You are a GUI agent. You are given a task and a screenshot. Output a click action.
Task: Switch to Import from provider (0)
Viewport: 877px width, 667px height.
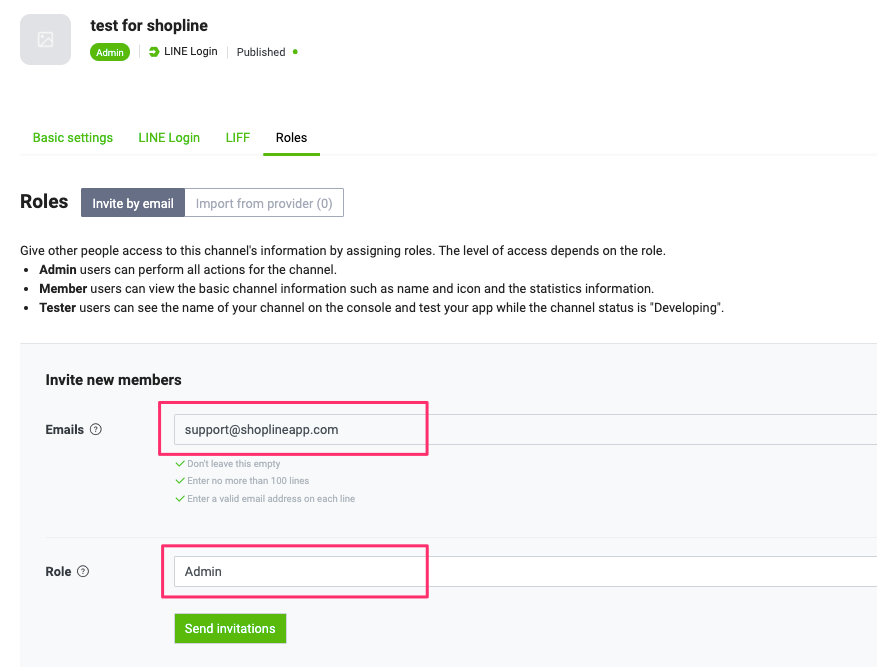264,203
